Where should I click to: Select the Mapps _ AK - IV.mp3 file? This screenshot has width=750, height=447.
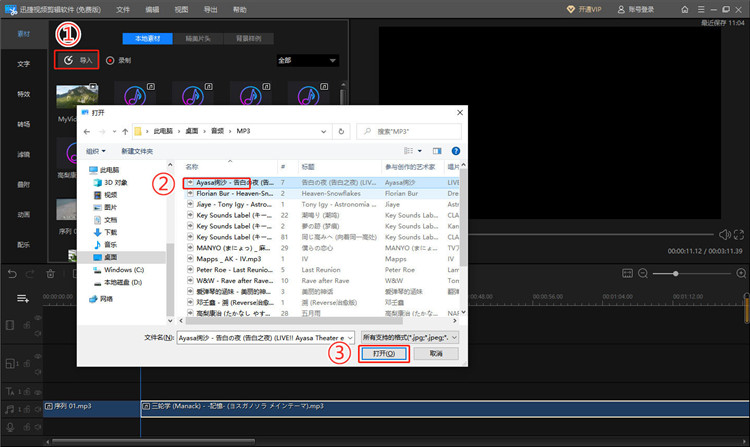[x=229, y=259]
